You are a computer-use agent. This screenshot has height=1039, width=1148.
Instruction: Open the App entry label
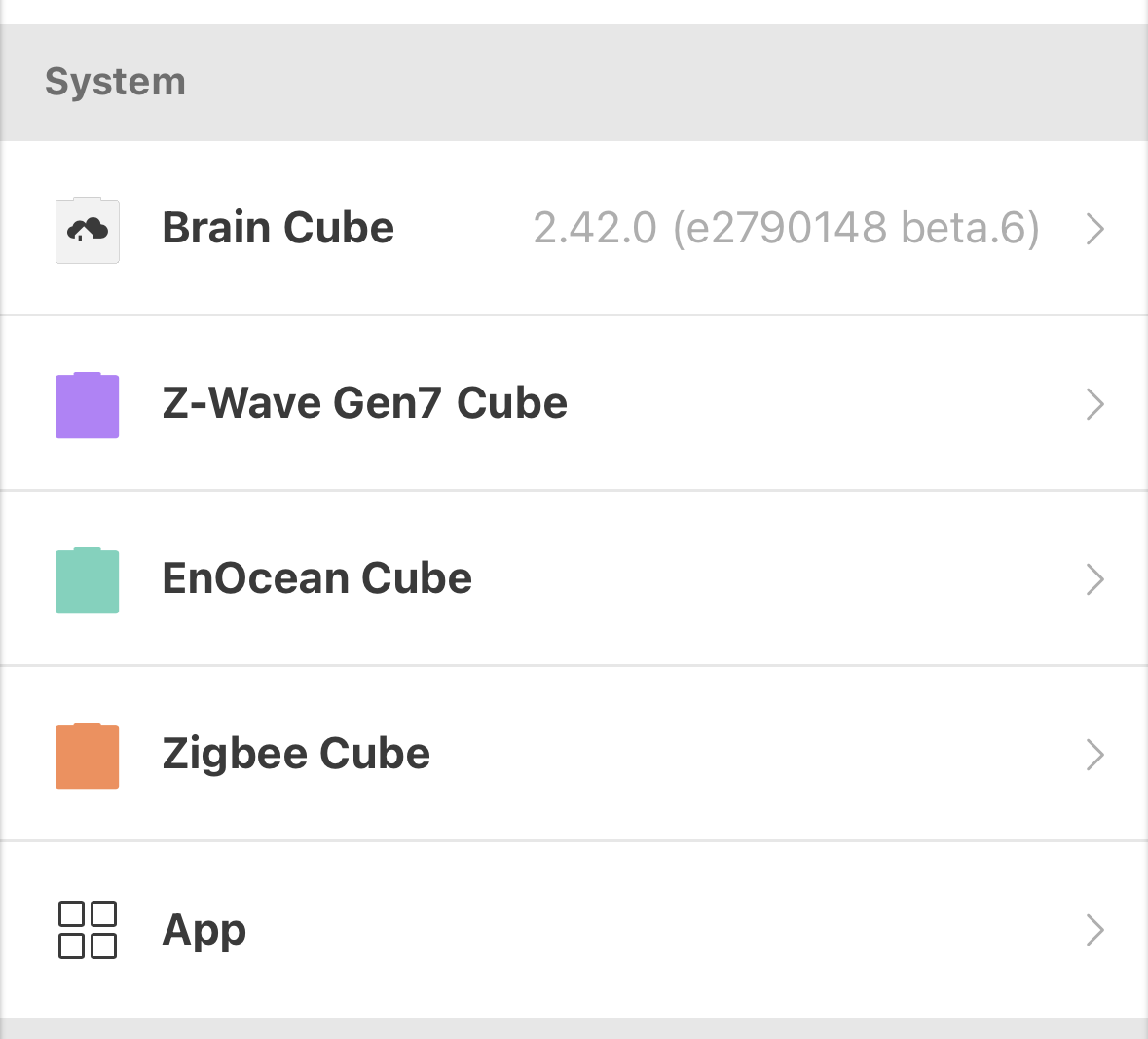pos(204,931)
